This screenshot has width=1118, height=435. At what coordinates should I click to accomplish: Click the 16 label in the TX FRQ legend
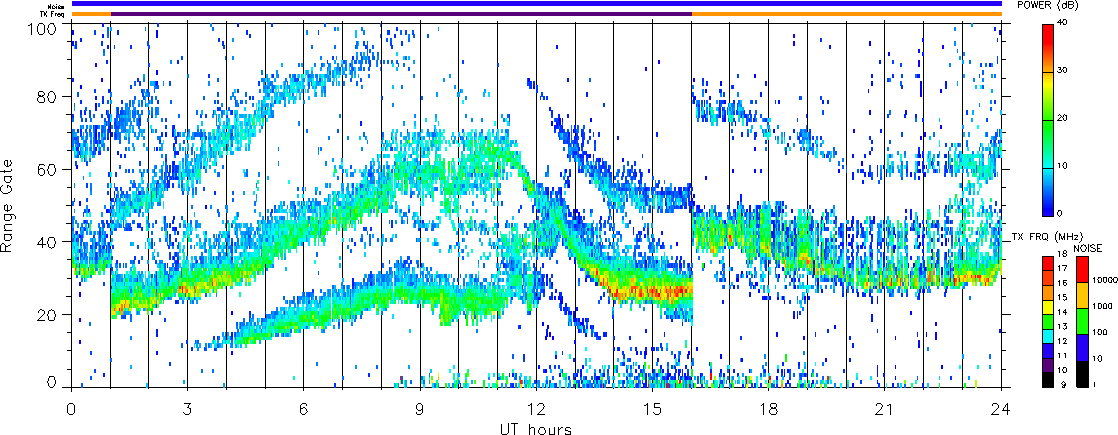(1062, 282)
